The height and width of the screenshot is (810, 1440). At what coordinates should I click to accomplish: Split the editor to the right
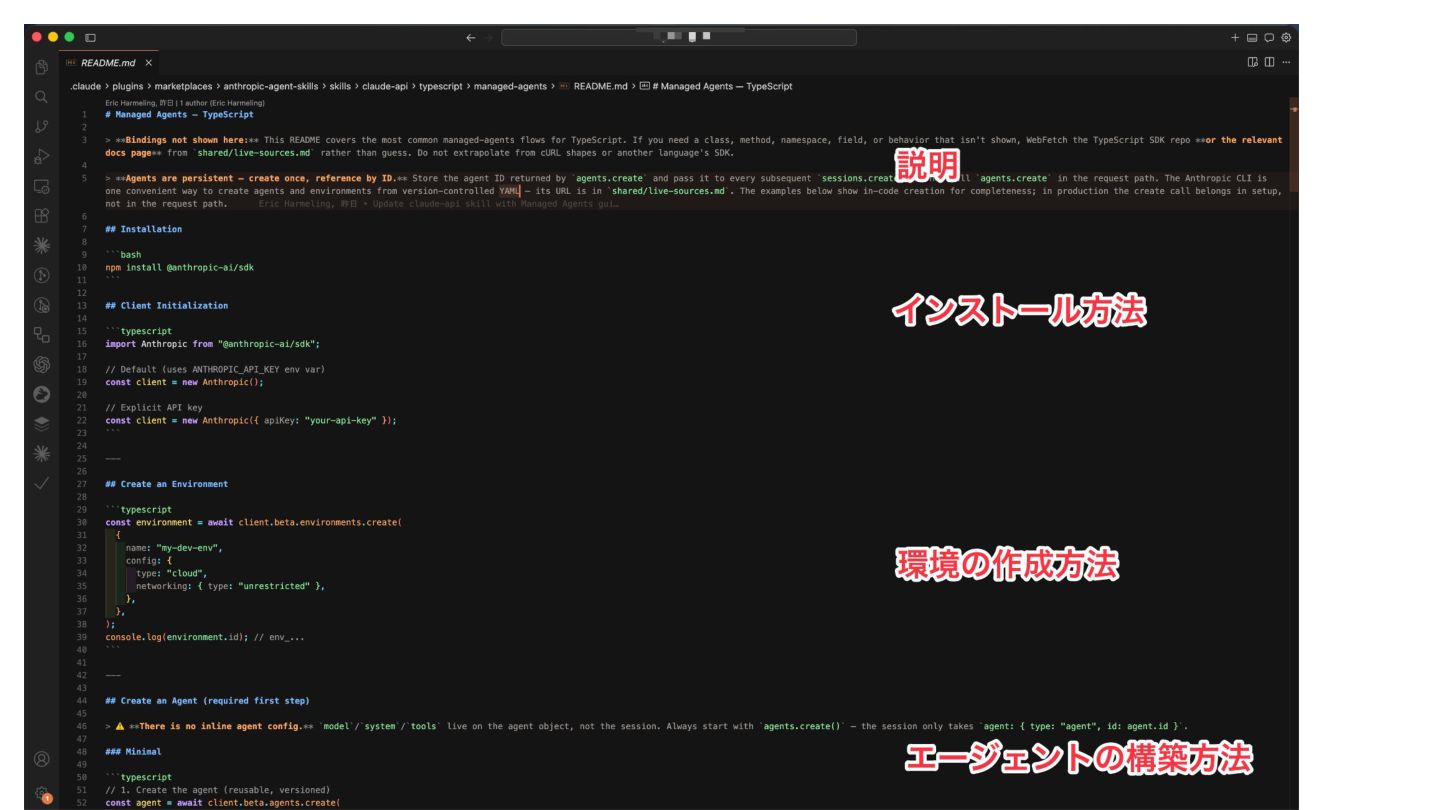[x=1269, y=63]
